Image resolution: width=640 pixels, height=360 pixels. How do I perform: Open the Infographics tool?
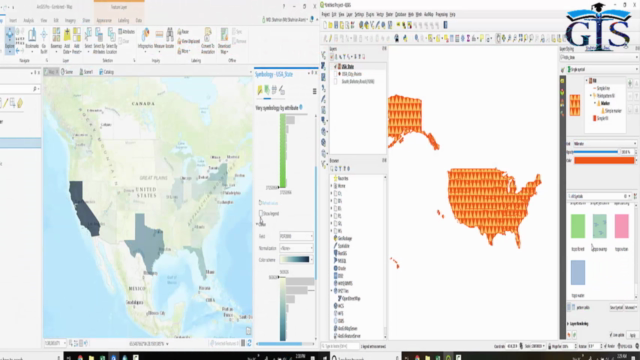pyautogui.click(x=145, y=39)
